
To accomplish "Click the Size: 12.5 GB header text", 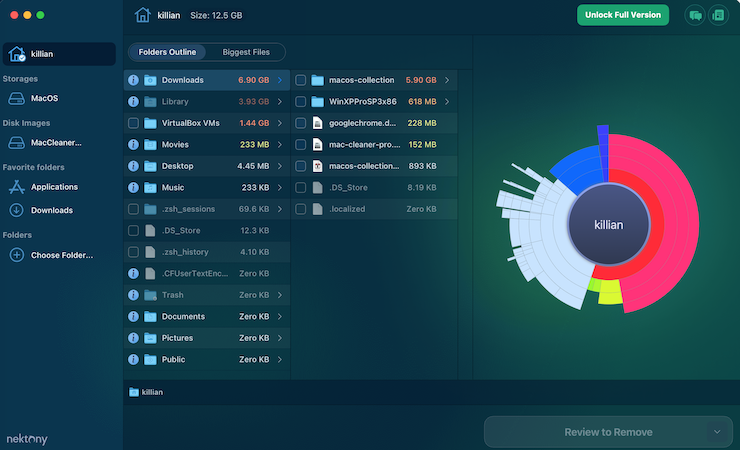I will click(x=216, y=16).
